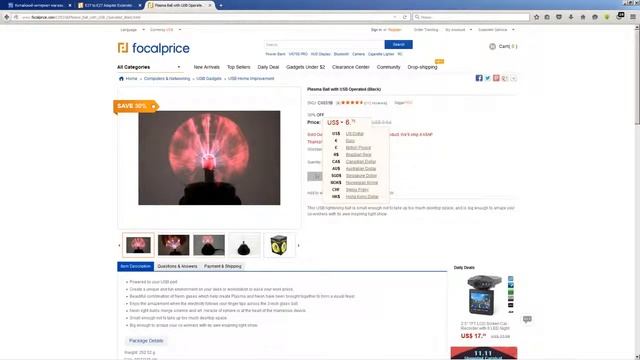The width and height of the screenshot is (640, 360).
Task: Close the Plasma Ball browser tab
Action: tap(210, 5)
